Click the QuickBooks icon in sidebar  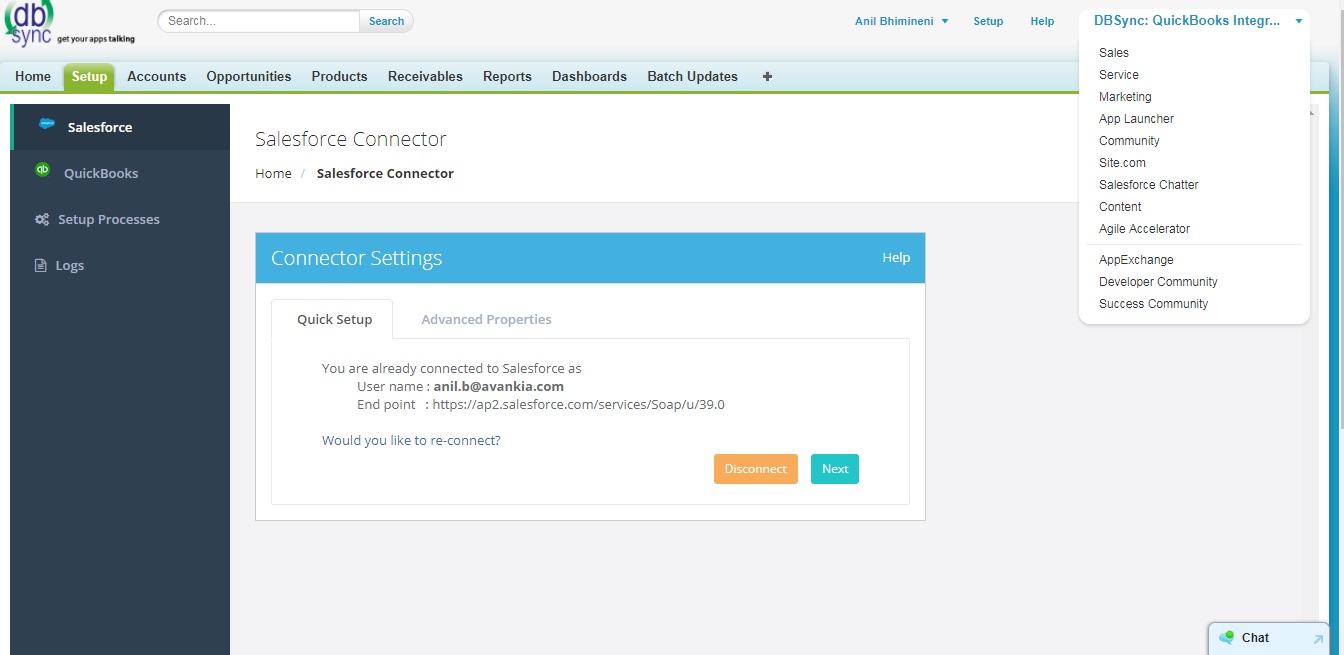click(43, 171)
